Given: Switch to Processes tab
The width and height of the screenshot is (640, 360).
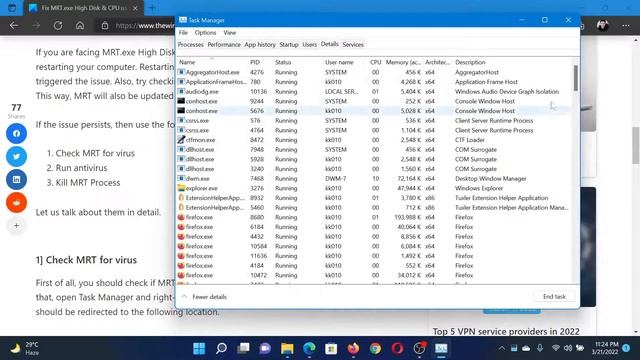Looking at the screenshot, I should pyautogui.click(x=191, y=44).
